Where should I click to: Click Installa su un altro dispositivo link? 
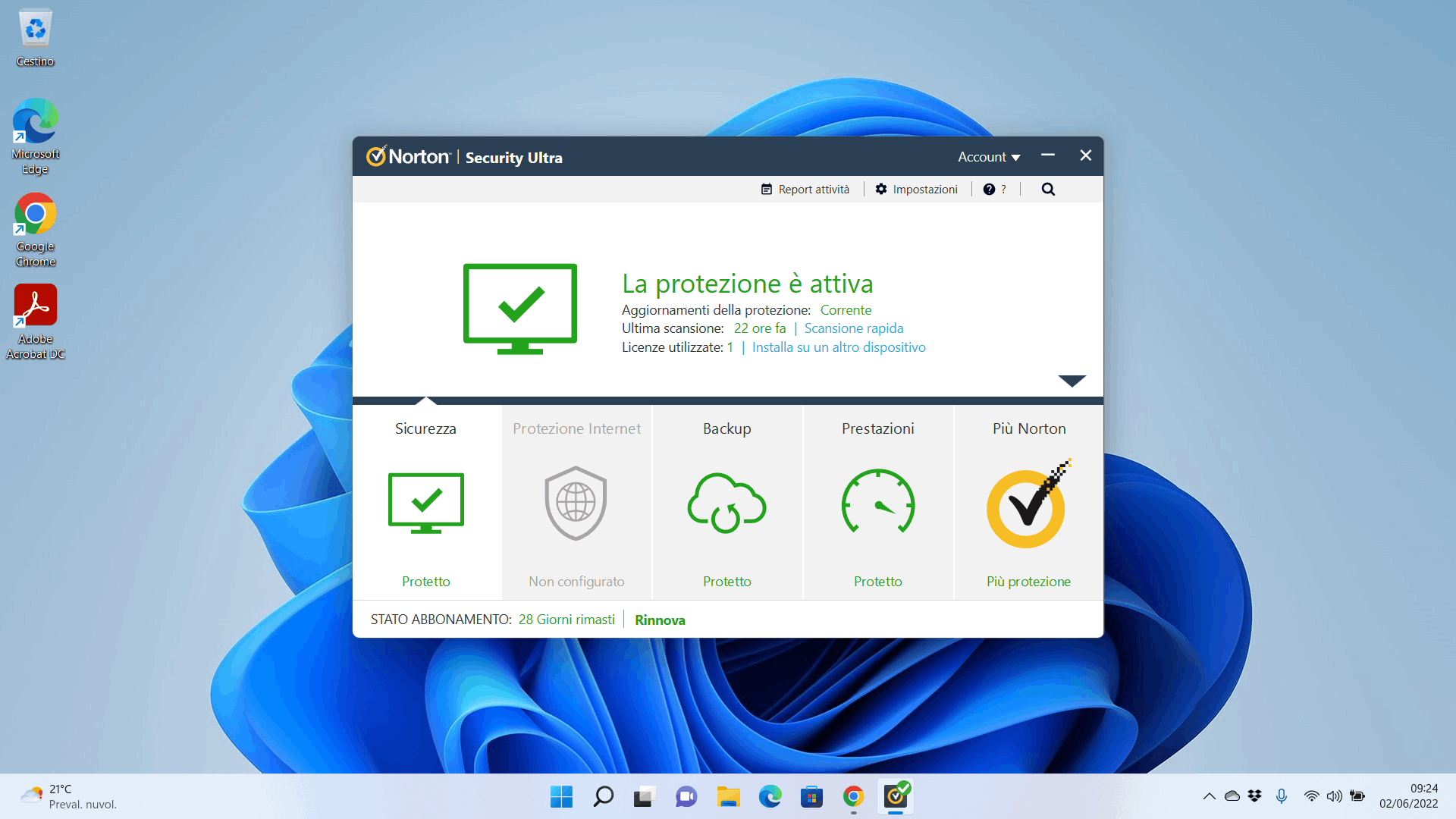point(839,347)
